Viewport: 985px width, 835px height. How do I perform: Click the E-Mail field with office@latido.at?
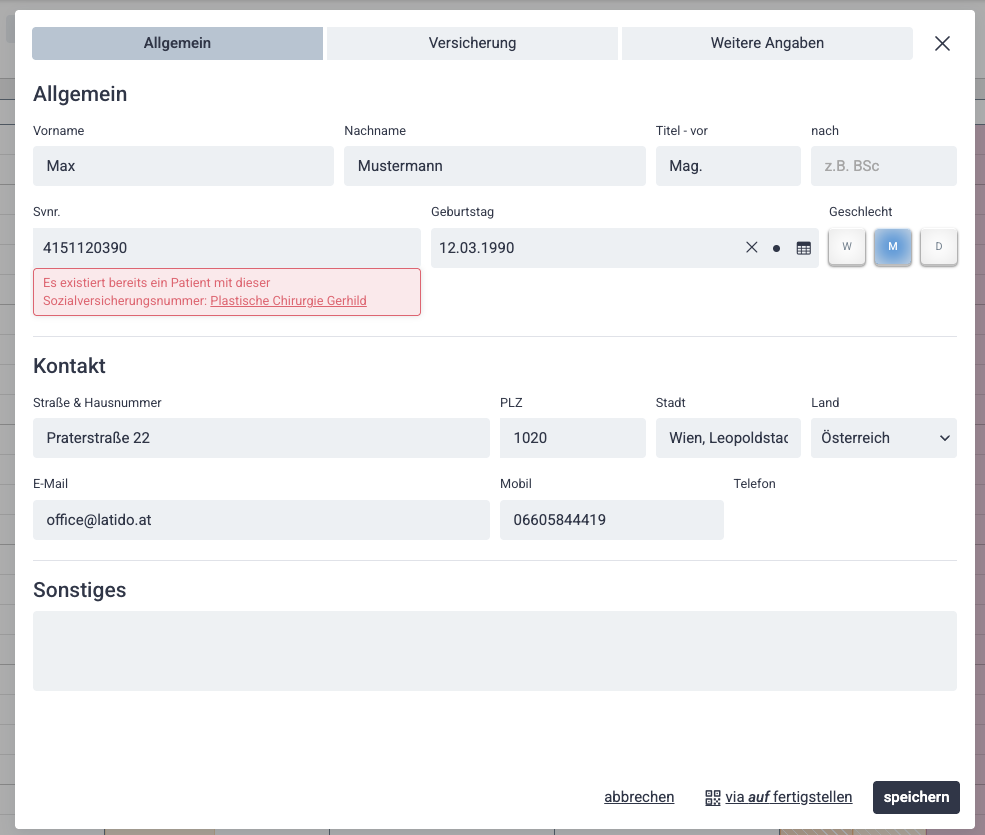click(261, 520)
